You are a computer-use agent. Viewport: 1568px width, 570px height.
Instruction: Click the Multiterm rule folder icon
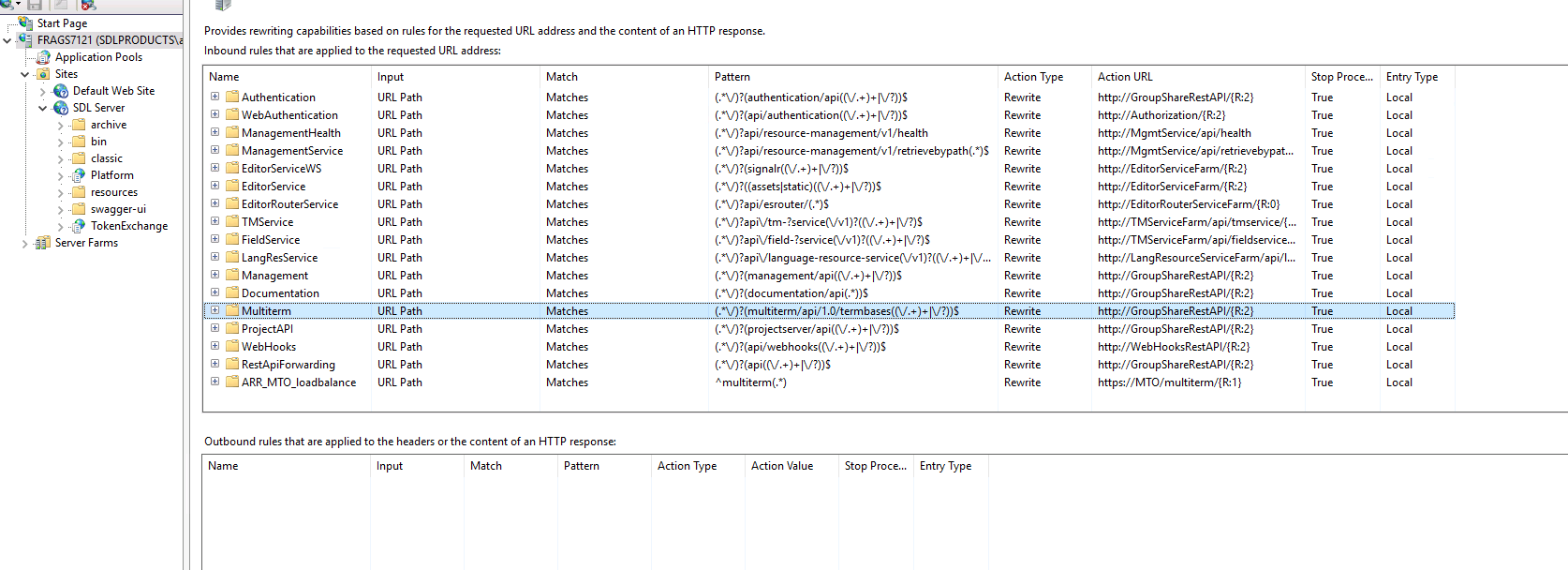click(x=232, y=310)
